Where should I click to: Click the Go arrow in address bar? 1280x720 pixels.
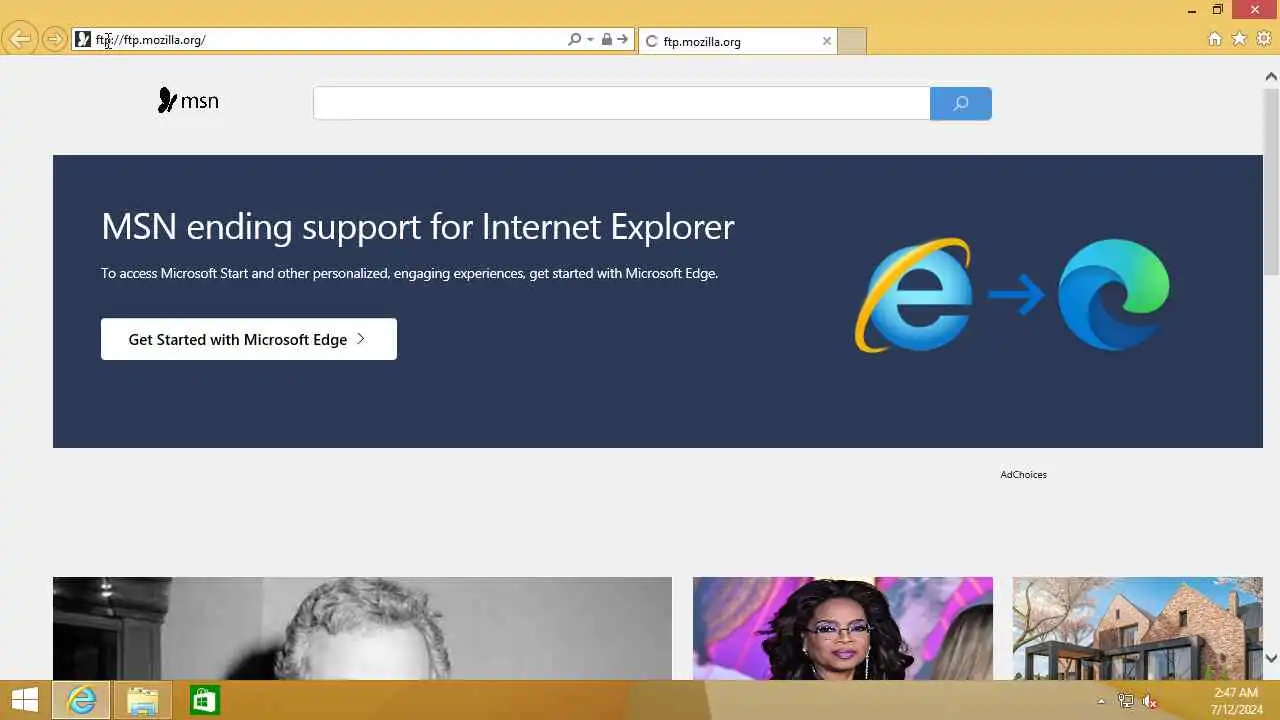tap(622, 40)
